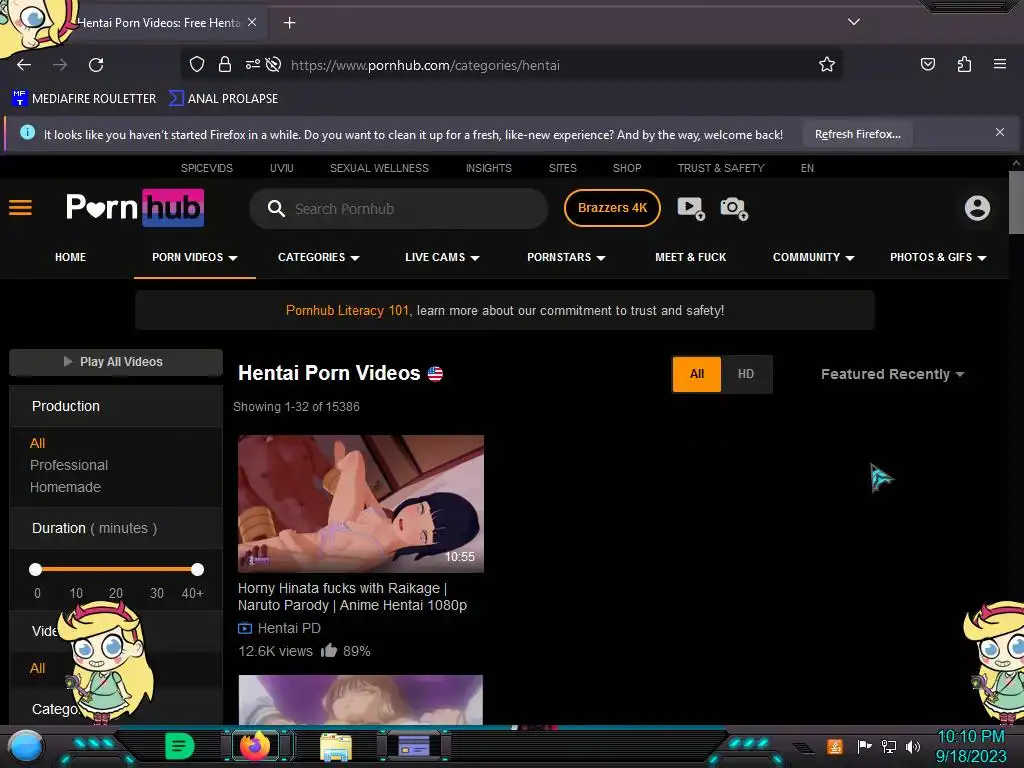Open the Pocket save icon
1024x768 pixels.
(x=927, y=64)
